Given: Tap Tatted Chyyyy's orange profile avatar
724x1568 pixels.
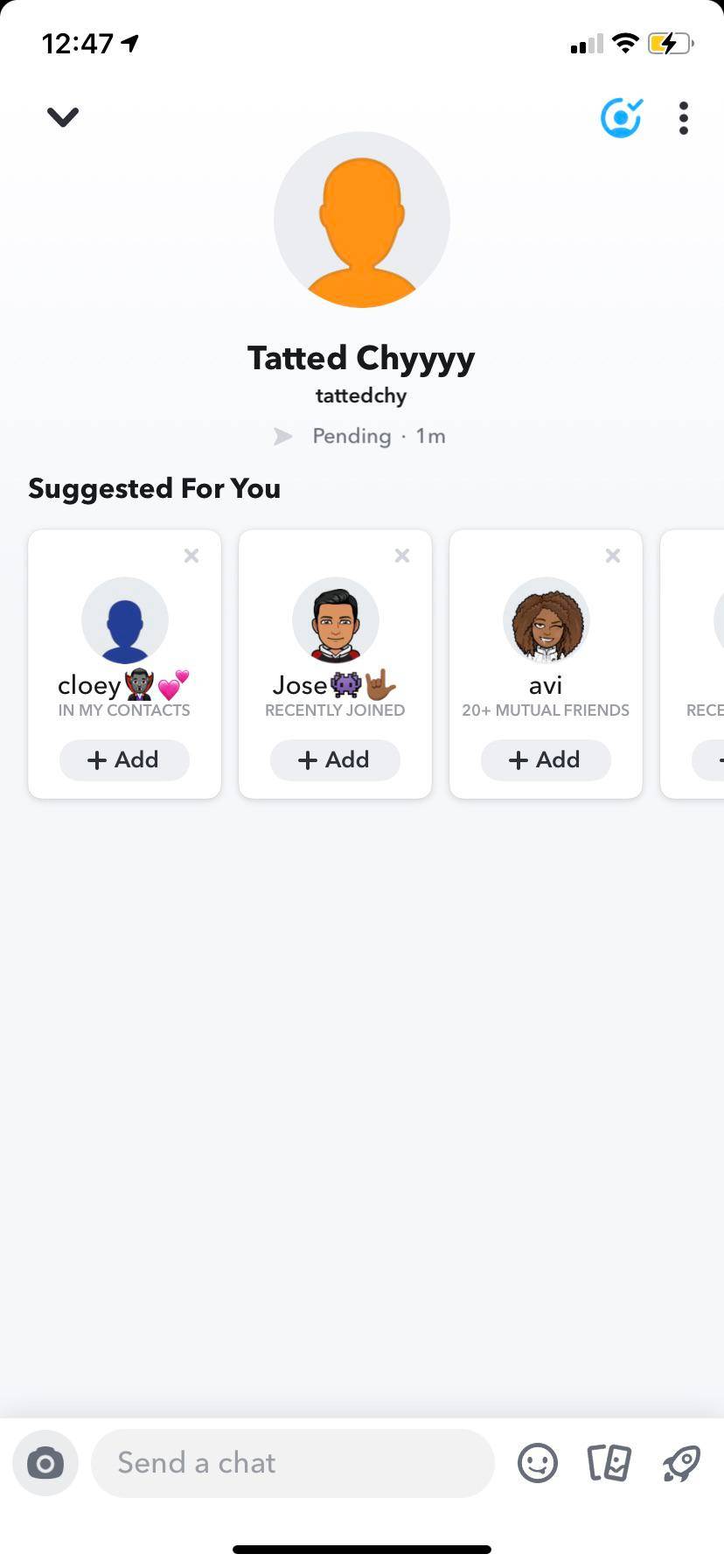Looking at the screenshot, I should click(362, 220).
